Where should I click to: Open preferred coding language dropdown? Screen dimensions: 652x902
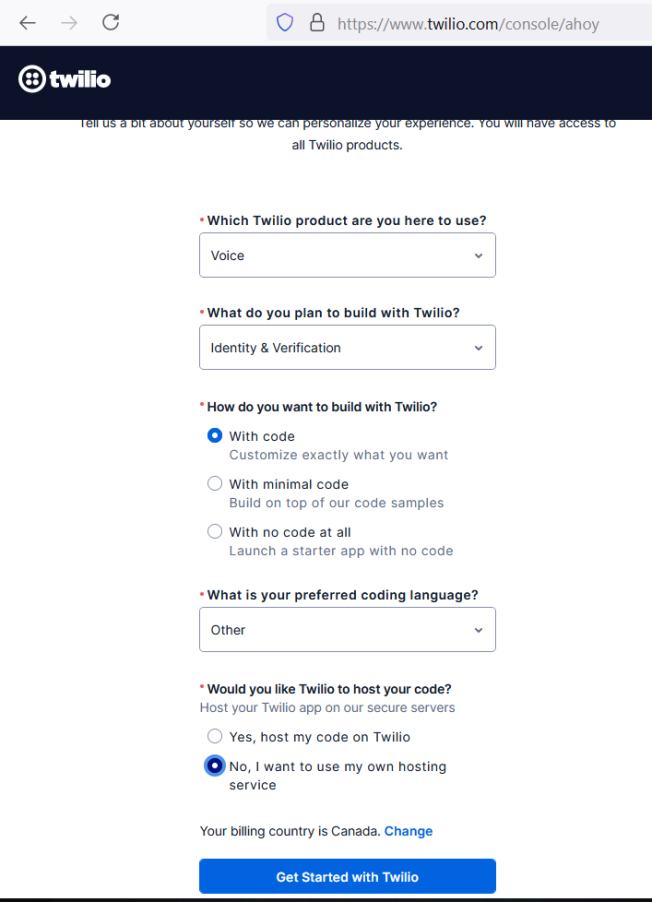coord(346,630)
